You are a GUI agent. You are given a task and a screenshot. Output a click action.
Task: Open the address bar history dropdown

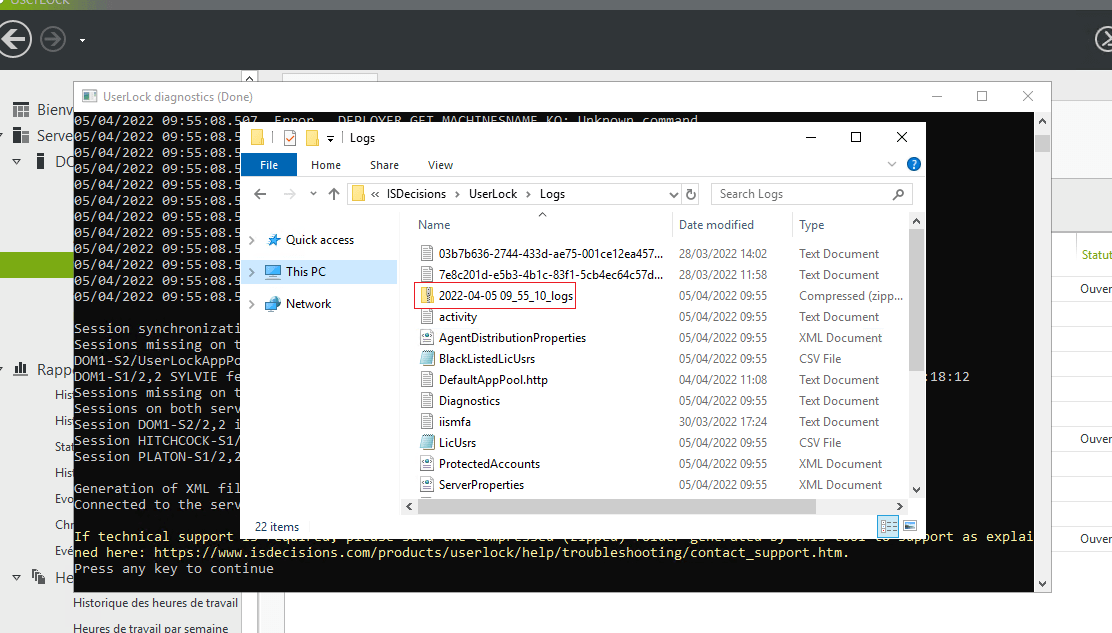point(674,194)
